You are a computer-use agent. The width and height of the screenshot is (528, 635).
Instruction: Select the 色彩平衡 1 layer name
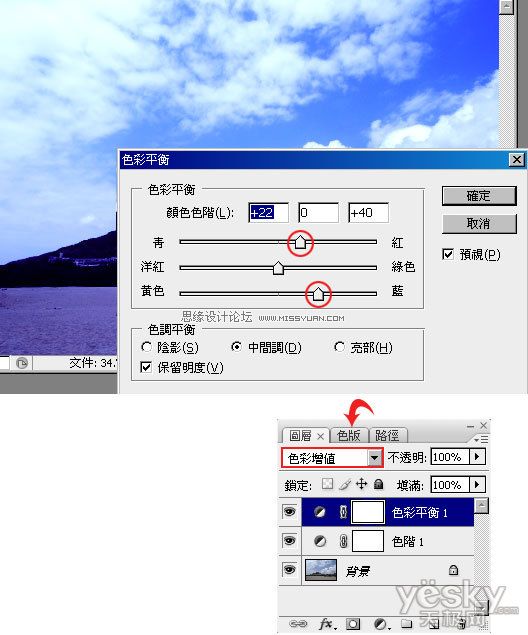419,513
